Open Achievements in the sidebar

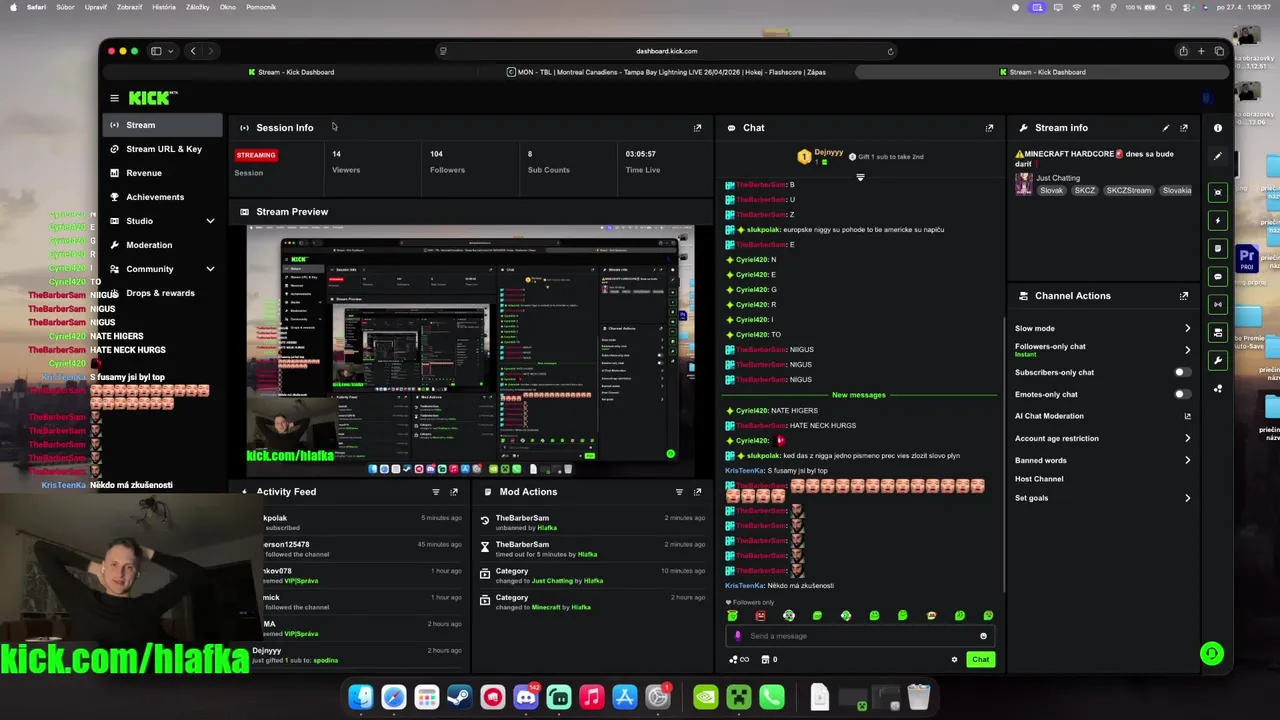pos(162,197)
